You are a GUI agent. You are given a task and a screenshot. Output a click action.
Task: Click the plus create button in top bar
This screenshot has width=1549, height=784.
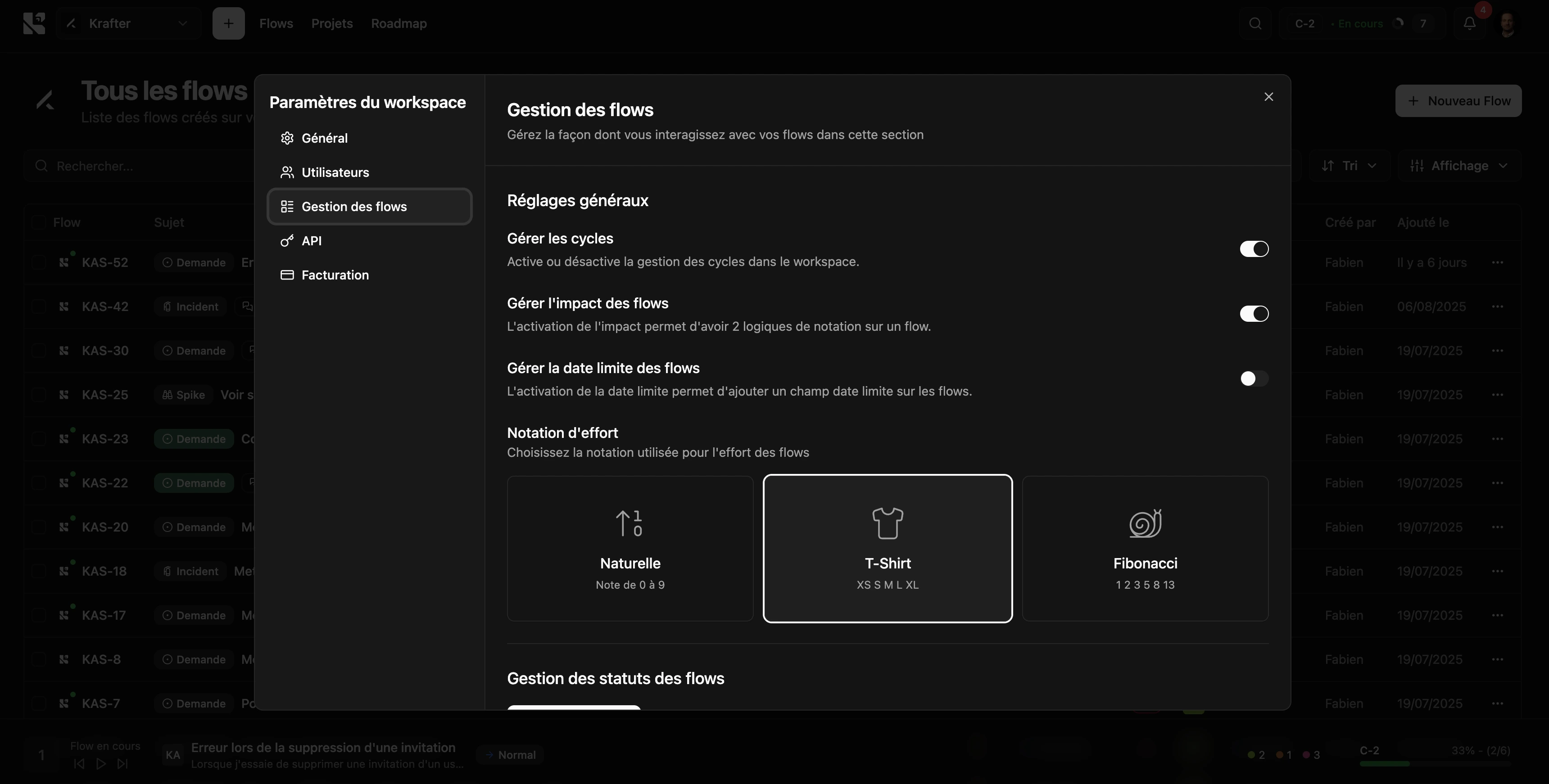click(x=228, y=23)
